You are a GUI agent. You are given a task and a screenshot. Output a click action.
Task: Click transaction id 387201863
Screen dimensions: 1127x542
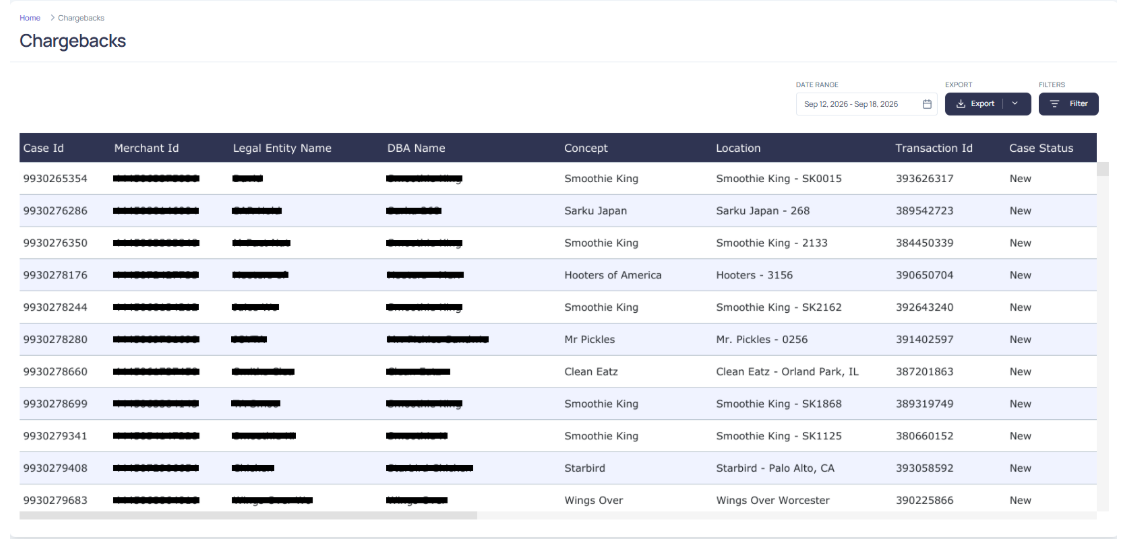tap(924, 372)
